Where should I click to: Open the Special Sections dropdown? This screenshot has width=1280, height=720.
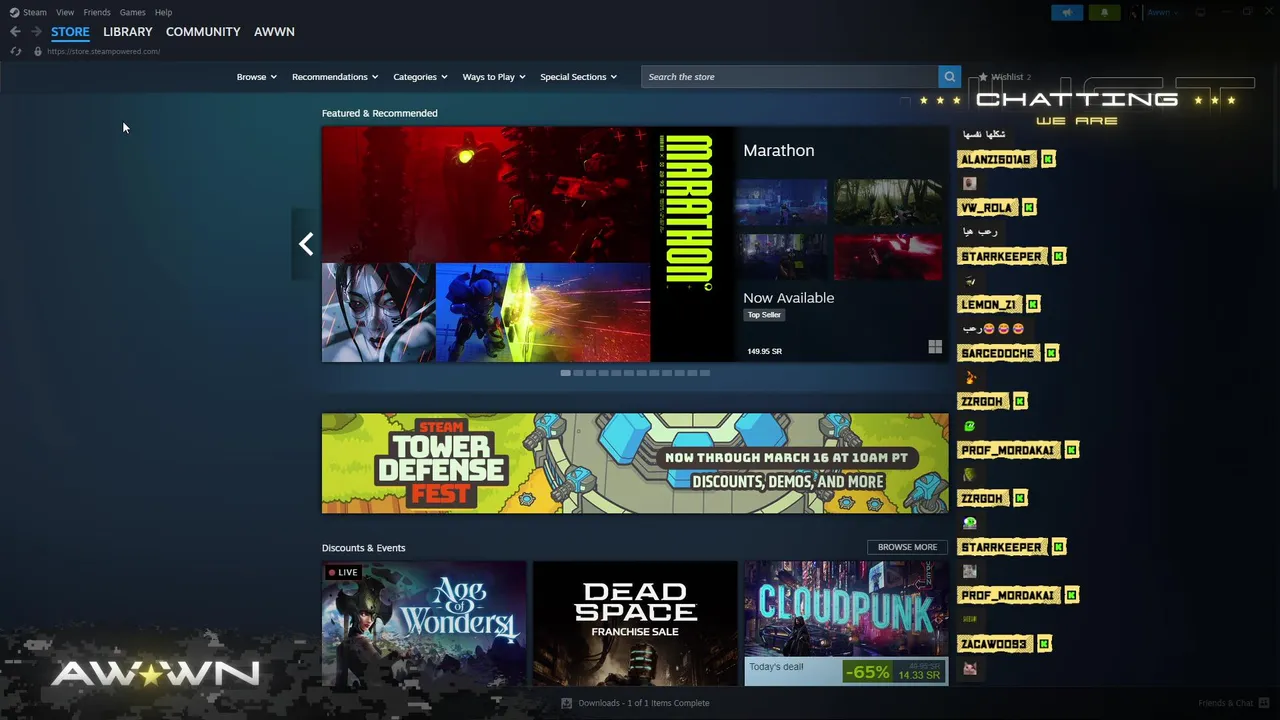[578, 77]
